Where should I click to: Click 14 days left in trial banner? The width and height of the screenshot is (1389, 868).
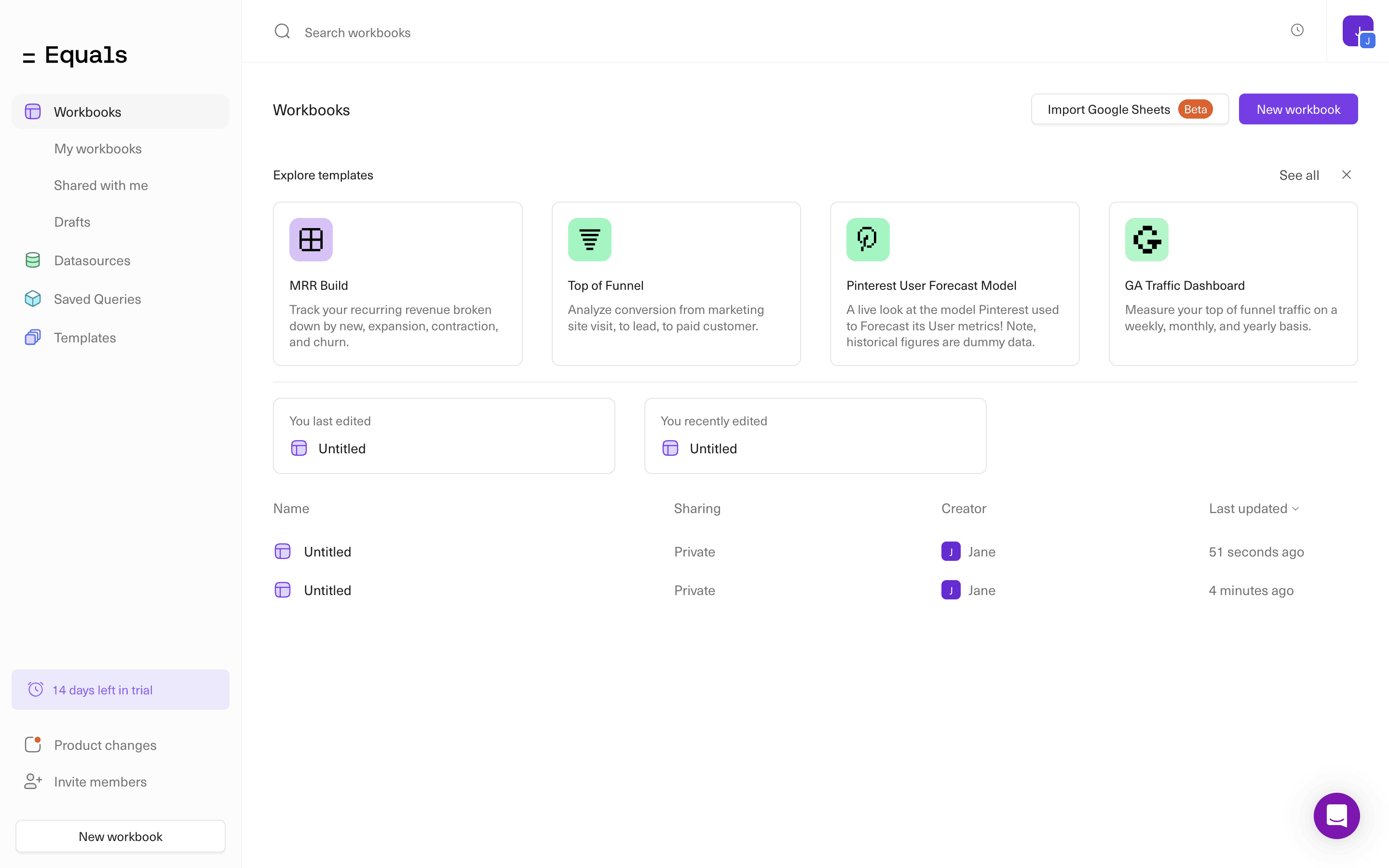(120, 690)
